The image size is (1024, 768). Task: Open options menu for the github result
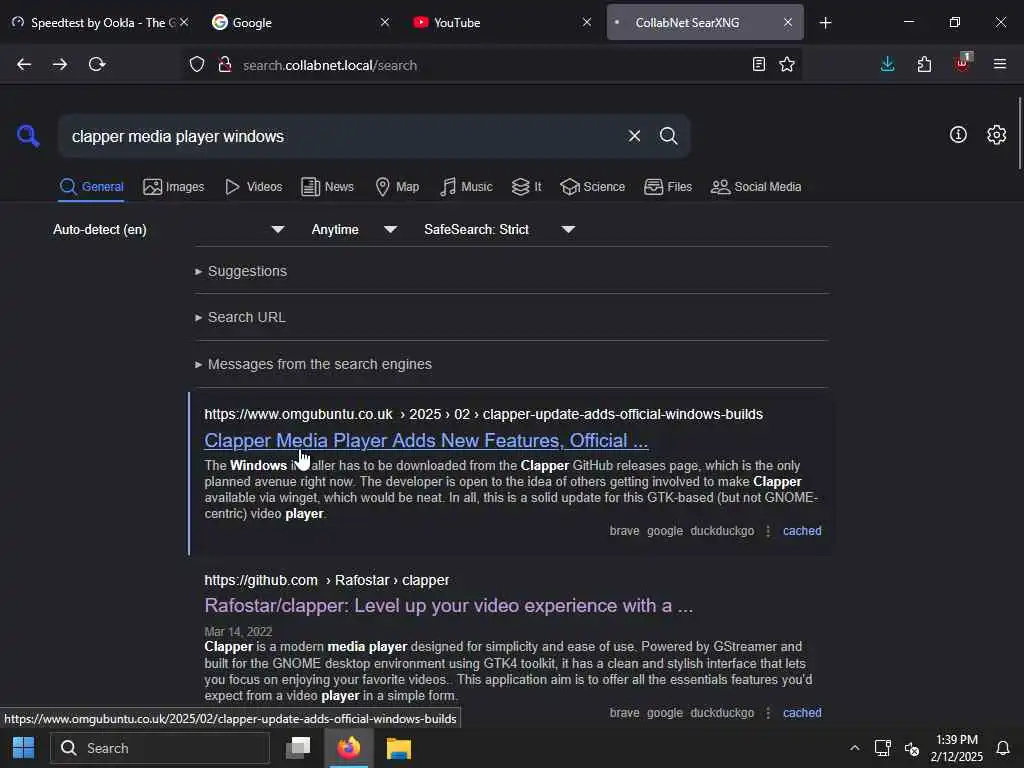[768, 713]
